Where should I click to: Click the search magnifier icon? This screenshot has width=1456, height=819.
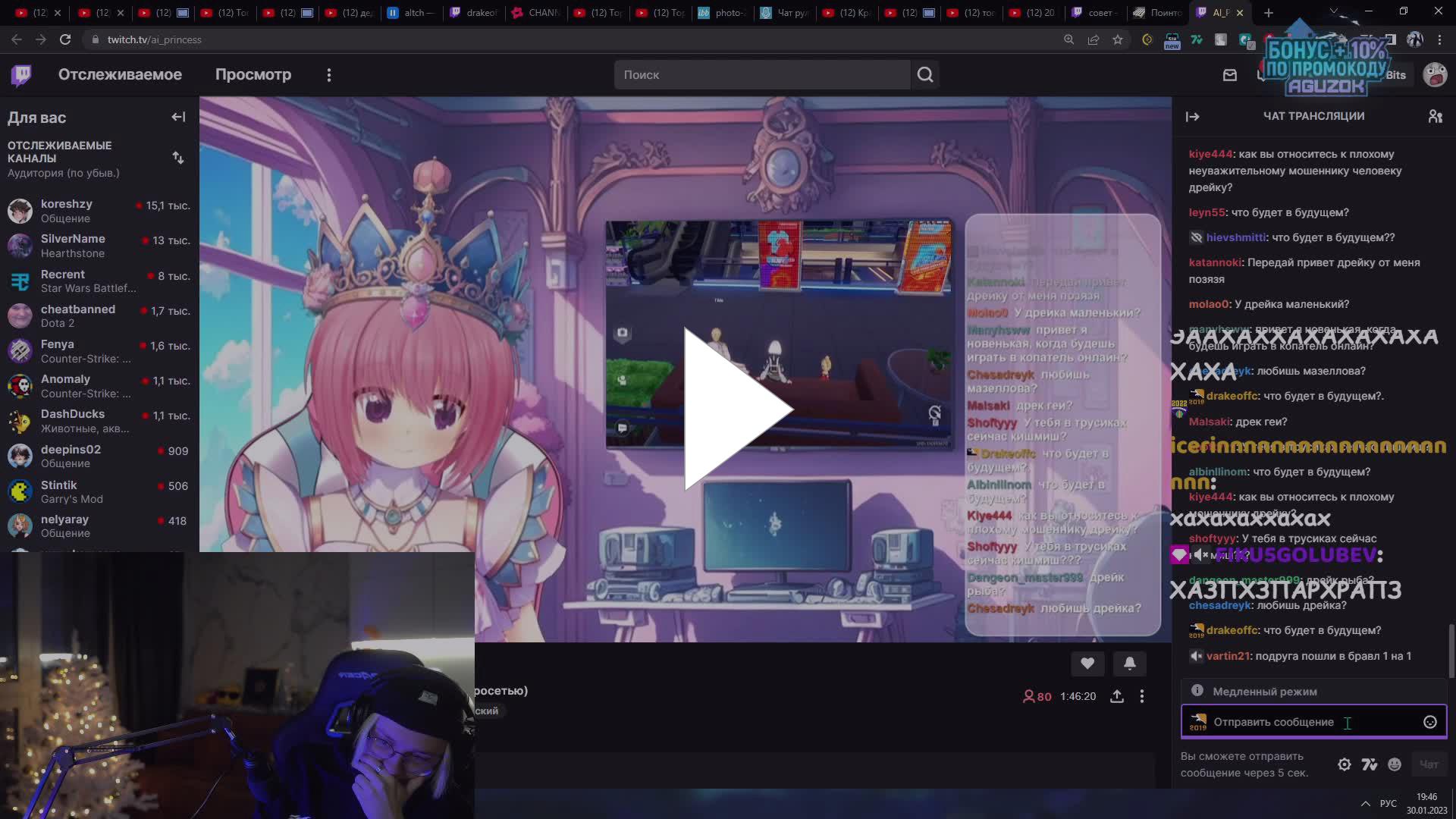[925, 74]
